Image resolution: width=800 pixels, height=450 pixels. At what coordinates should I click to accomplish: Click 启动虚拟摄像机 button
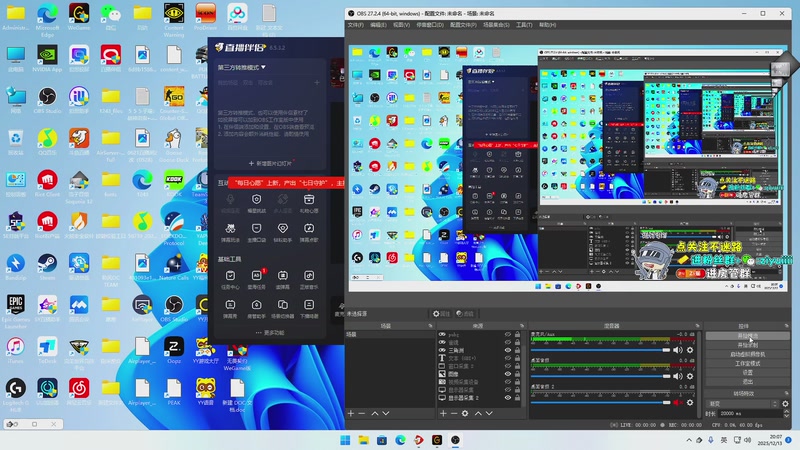(x=747, y=354)
